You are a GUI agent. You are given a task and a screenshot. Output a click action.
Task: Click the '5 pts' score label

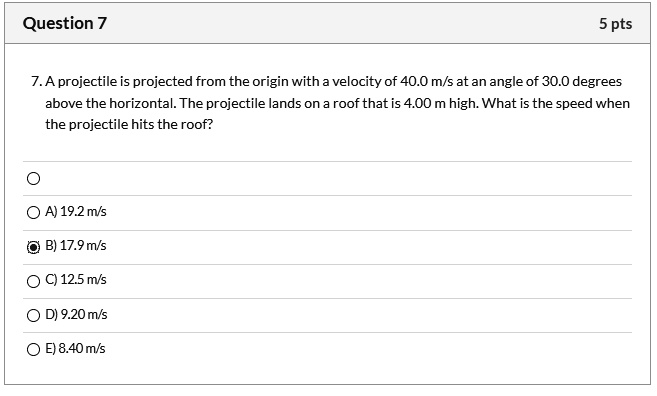tap(615, 24)
